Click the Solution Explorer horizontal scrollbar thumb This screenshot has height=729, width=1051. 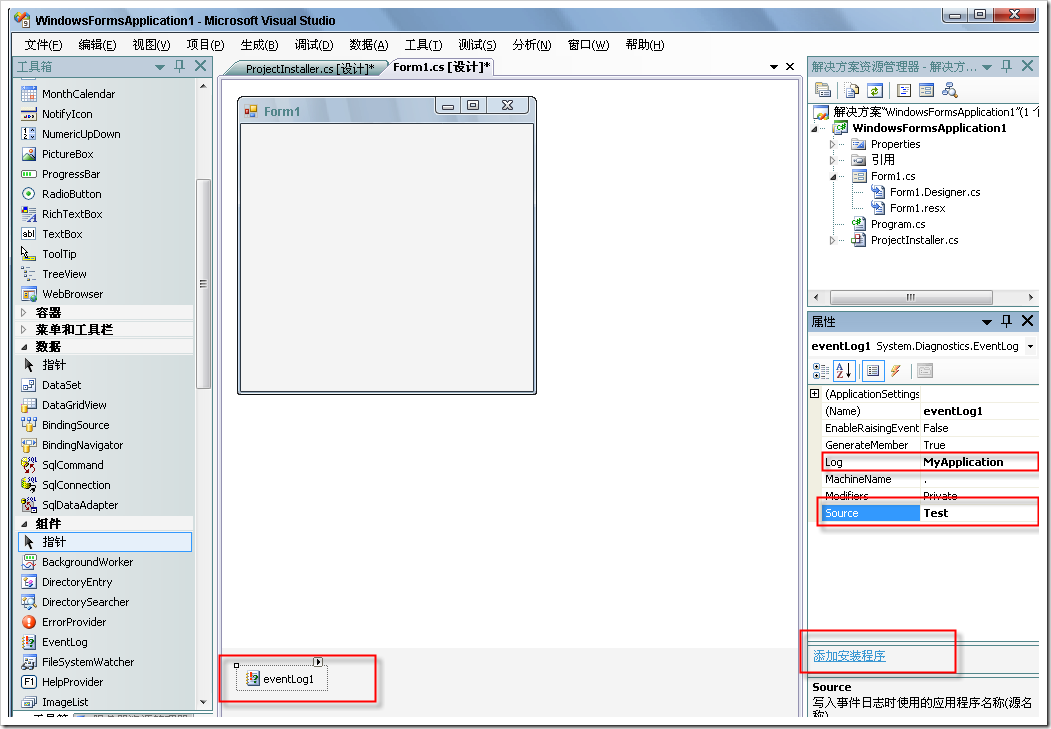(911, 297)
